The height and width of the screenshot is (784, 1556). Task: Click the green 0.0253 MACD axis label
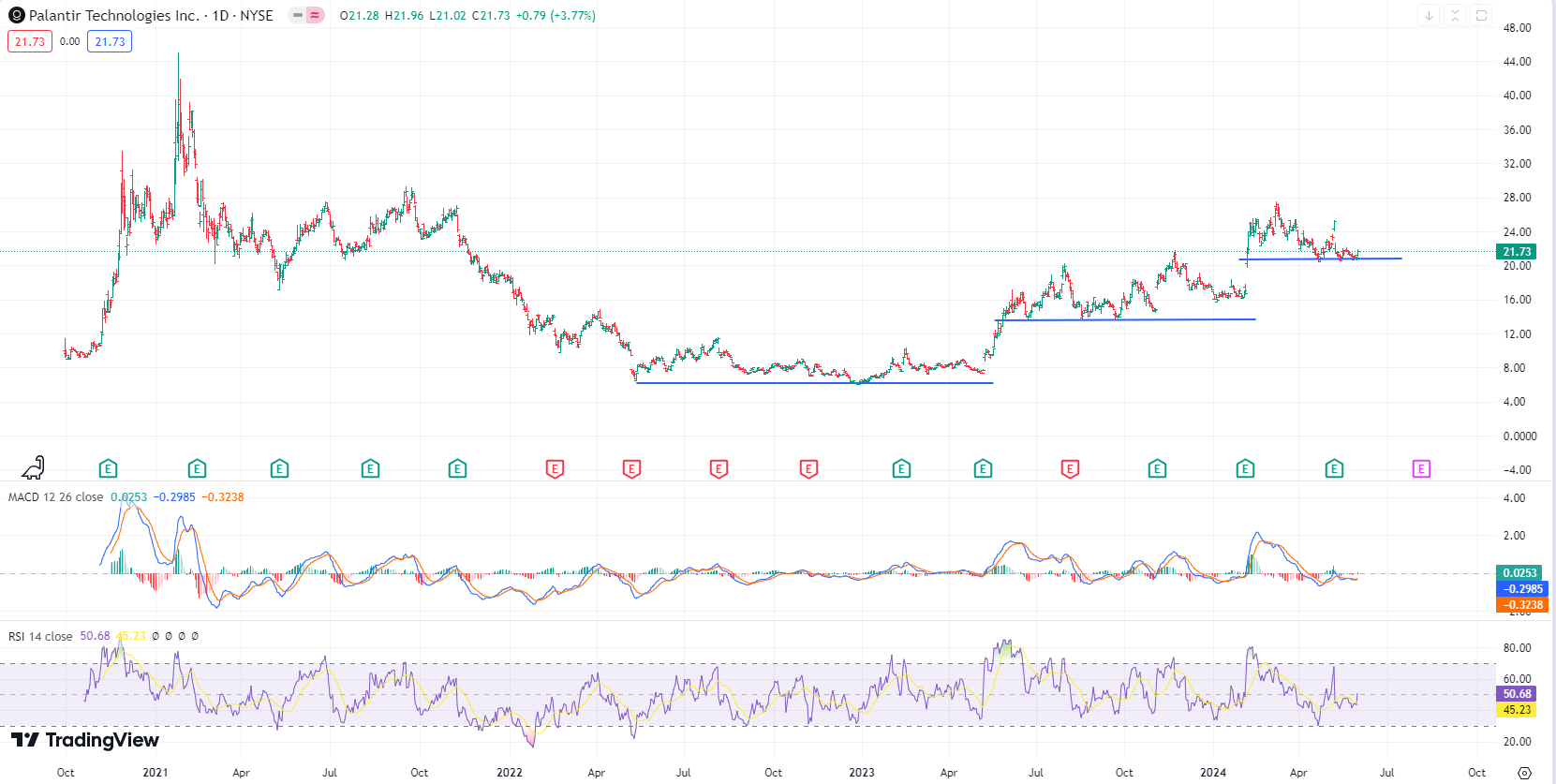(1519, 572)
